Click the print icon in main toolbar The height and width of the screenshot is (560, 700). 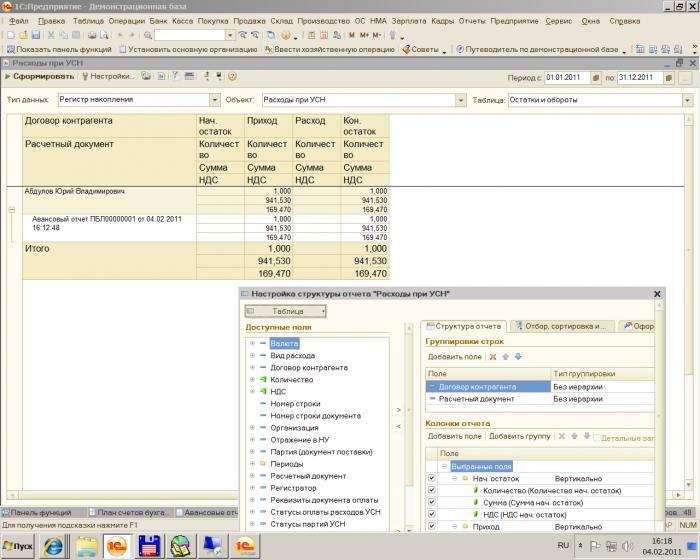pyautogui.click(x=92, y=35)
